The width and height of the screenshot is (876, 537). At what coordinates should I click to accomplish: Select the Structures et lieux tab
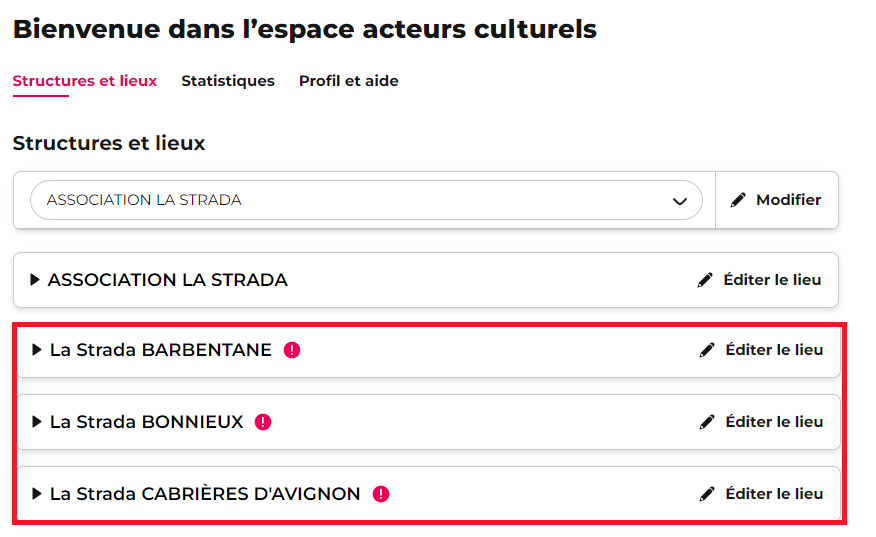[85, 81]
